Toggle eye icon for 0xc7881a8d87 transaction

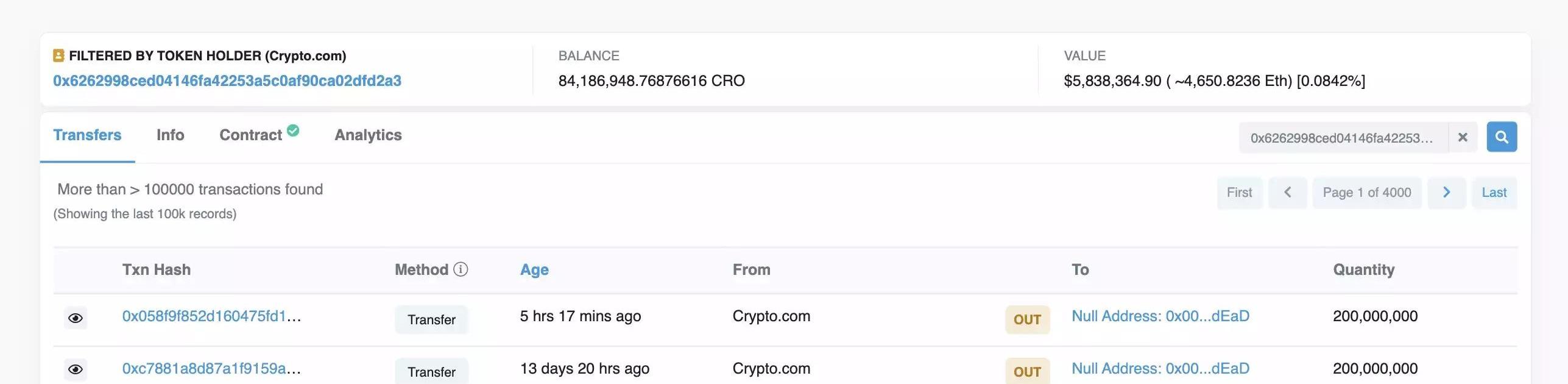pyautogui.click(x=76, y=369)
